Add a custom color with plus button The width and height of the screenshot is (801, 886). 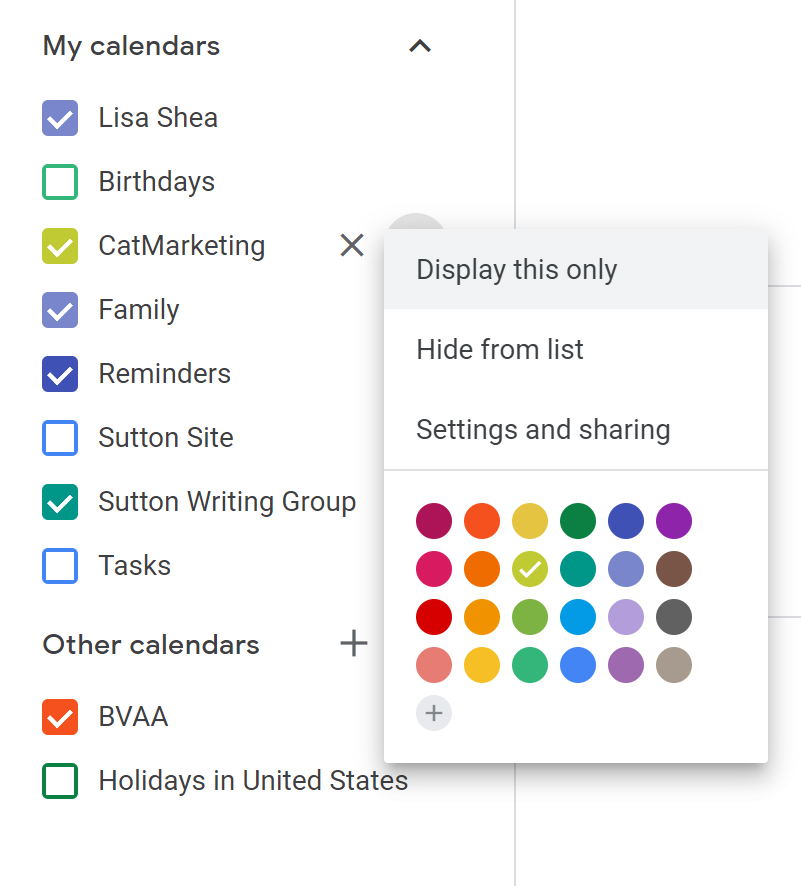pos(434,713)
